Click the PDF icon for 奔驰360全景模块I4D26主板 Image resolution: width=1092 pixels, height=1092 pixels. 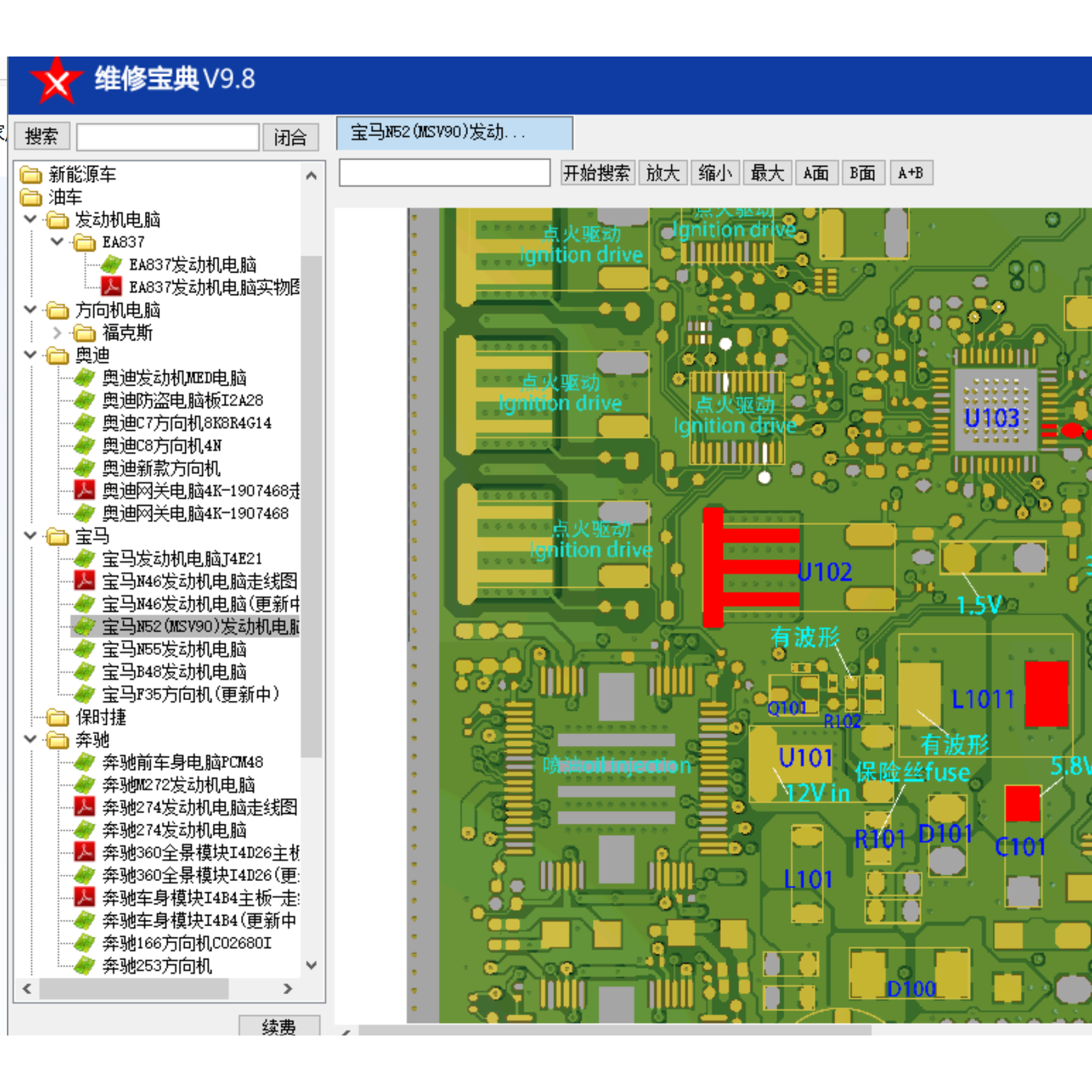click(84, 851)
